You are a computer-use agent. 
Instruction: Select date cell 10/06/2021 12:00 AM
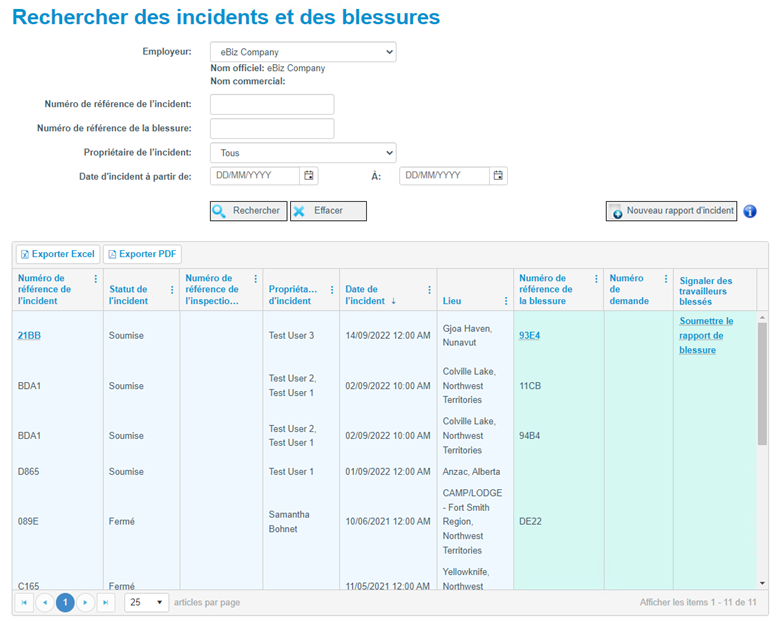[x=388, y=521]
